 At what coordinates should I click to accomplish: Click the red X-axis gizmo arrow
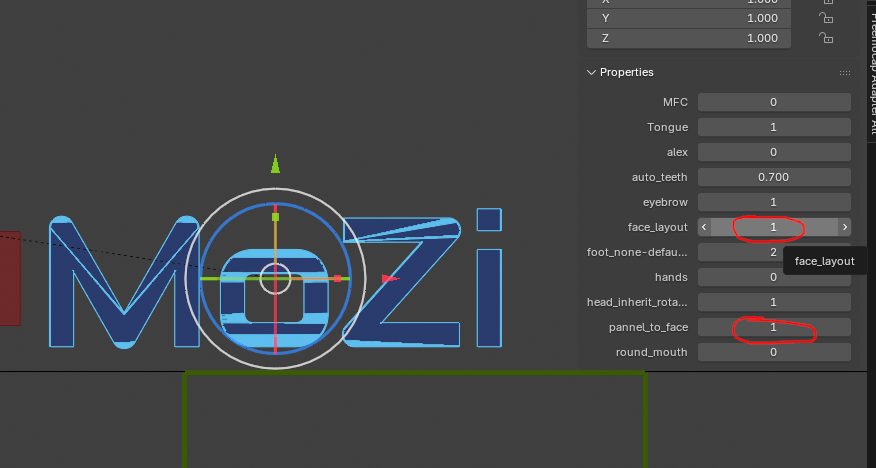coord(389,278)
